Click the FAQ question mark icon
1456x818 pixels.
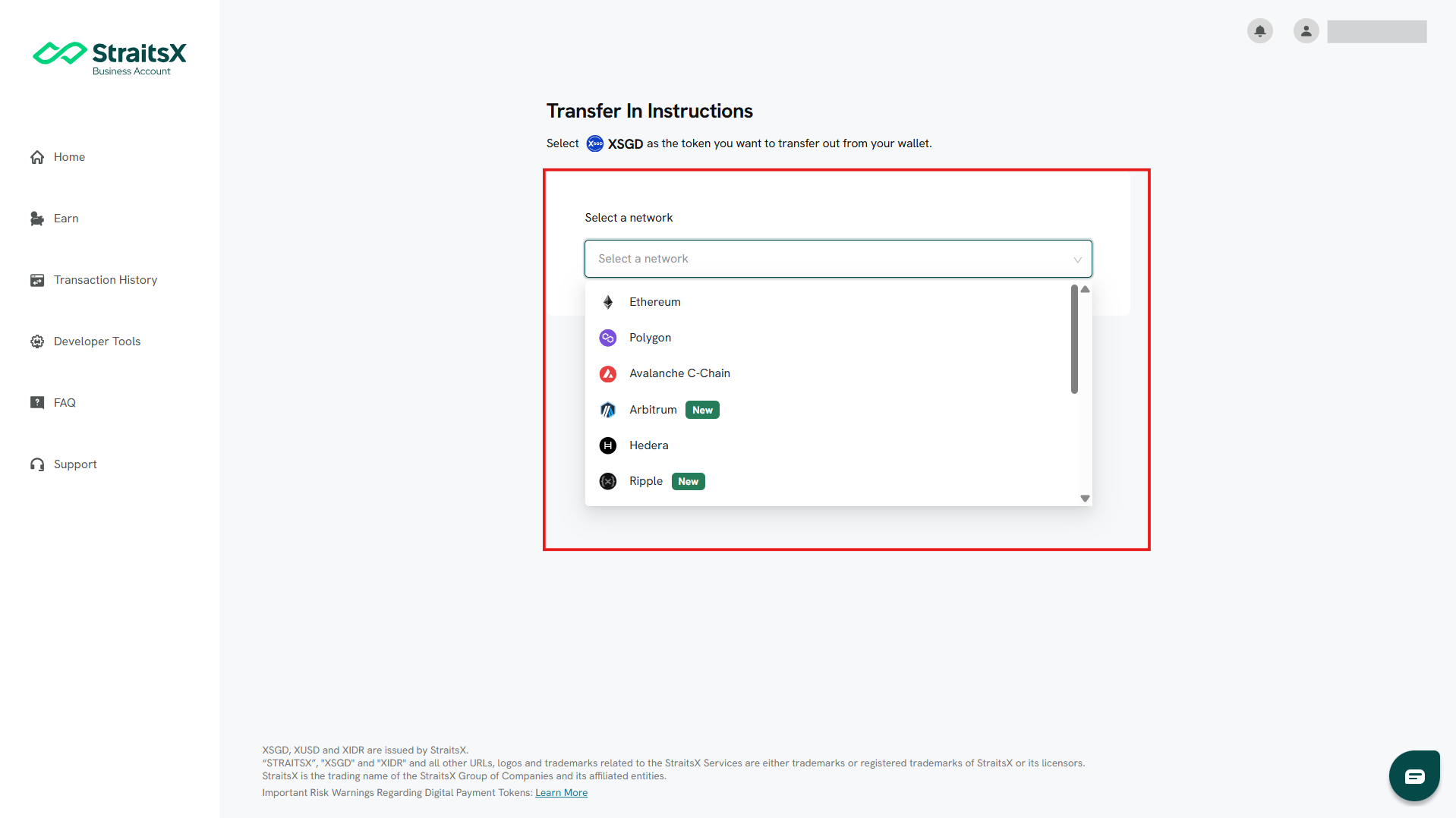click(x=37, y=402)
